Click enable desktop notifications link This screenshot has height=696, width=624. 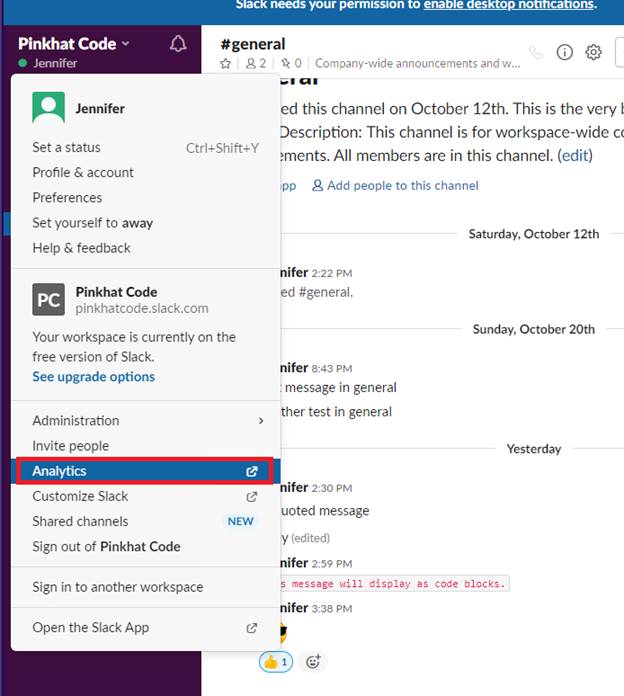point(509,4)
